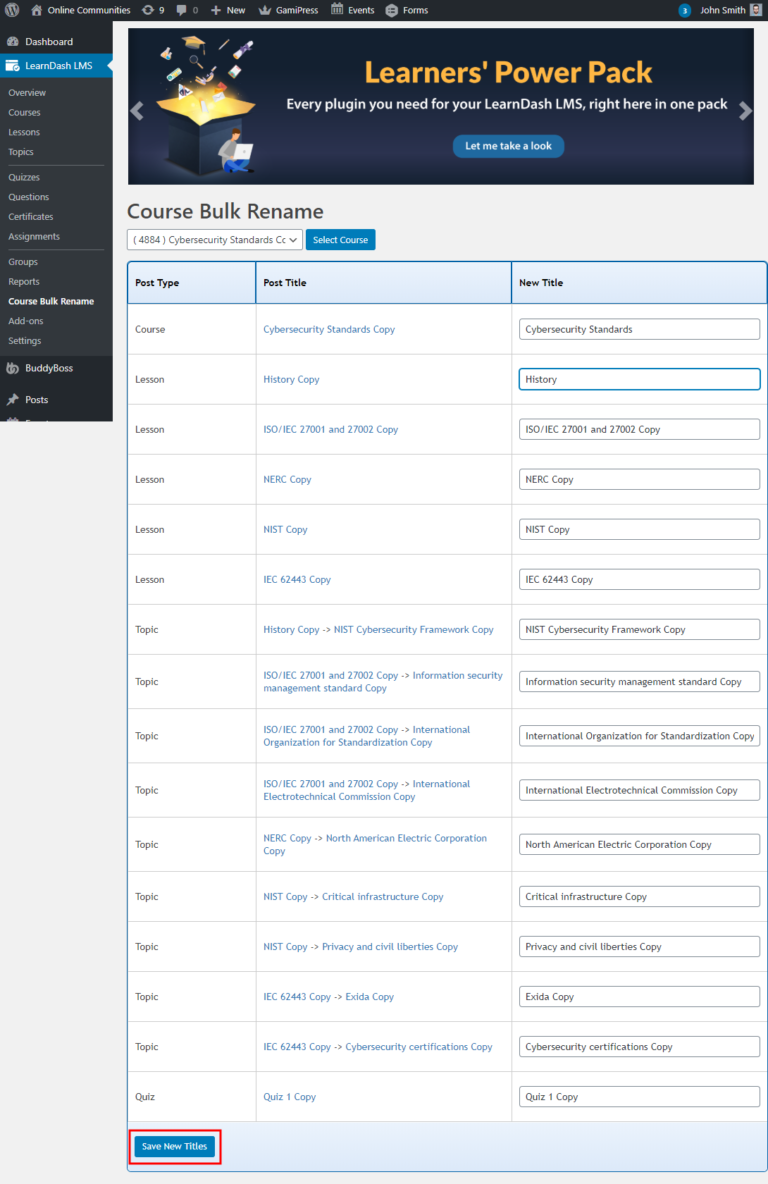Click the NERC Copy new title field
The image size is (768, 1184).
click(x=639, y=479)
